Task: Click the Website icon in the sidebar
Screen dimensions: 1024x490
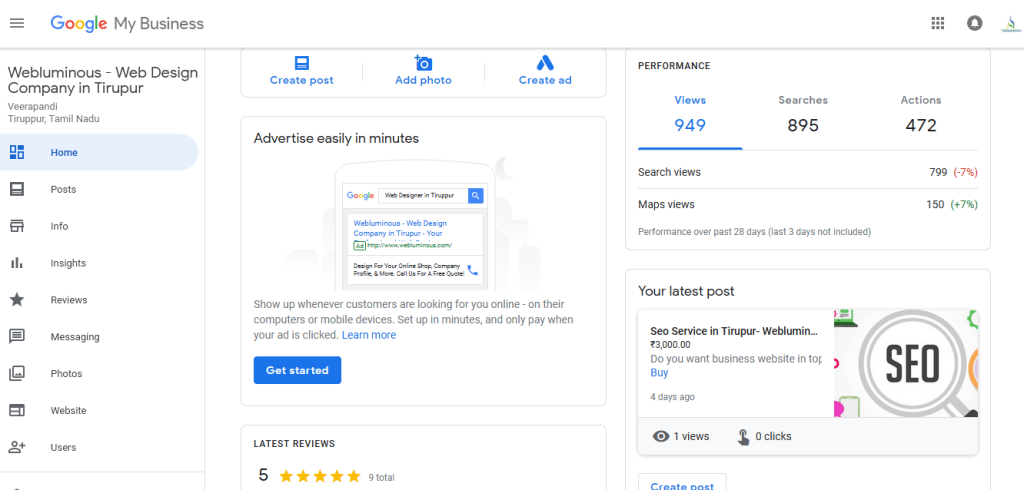Action: click(17, 410)
